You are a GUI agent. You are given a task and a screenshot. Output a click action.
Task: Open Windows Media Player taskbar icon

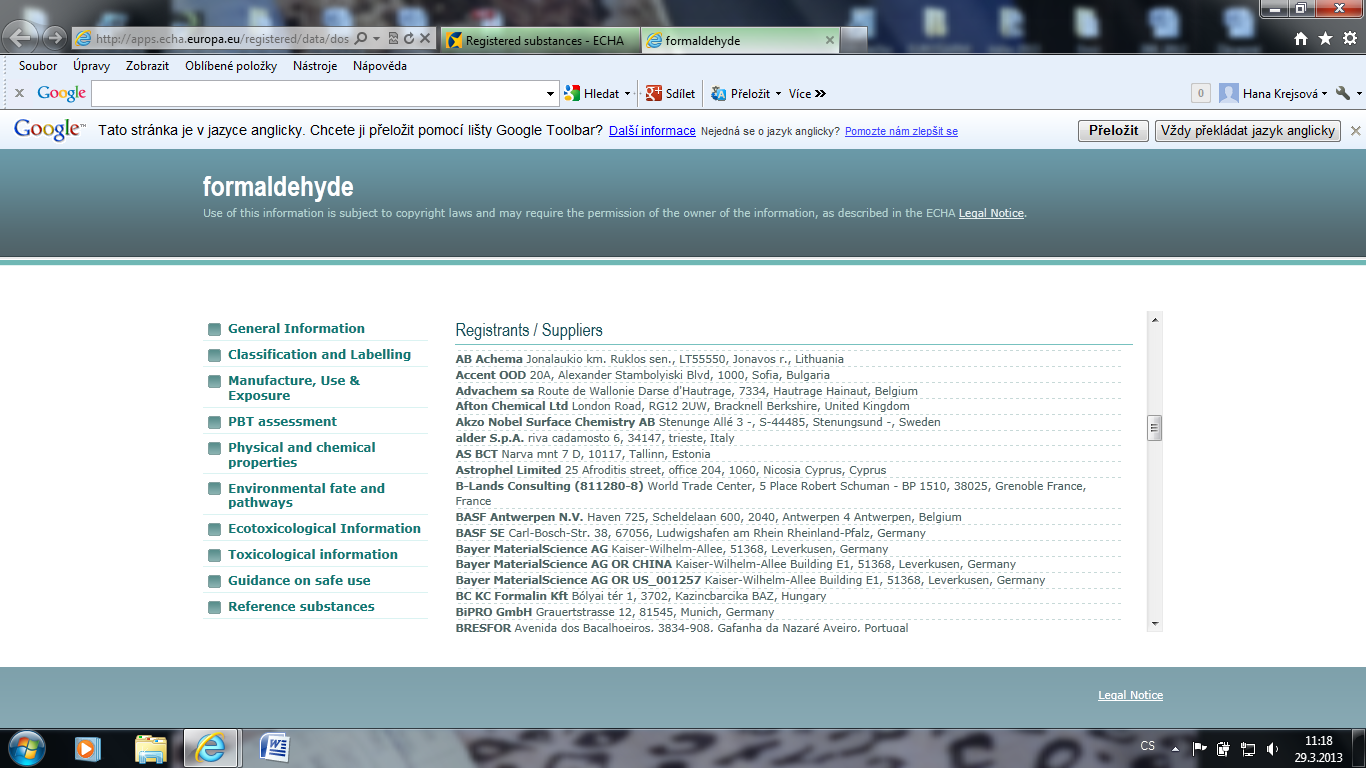88,748
